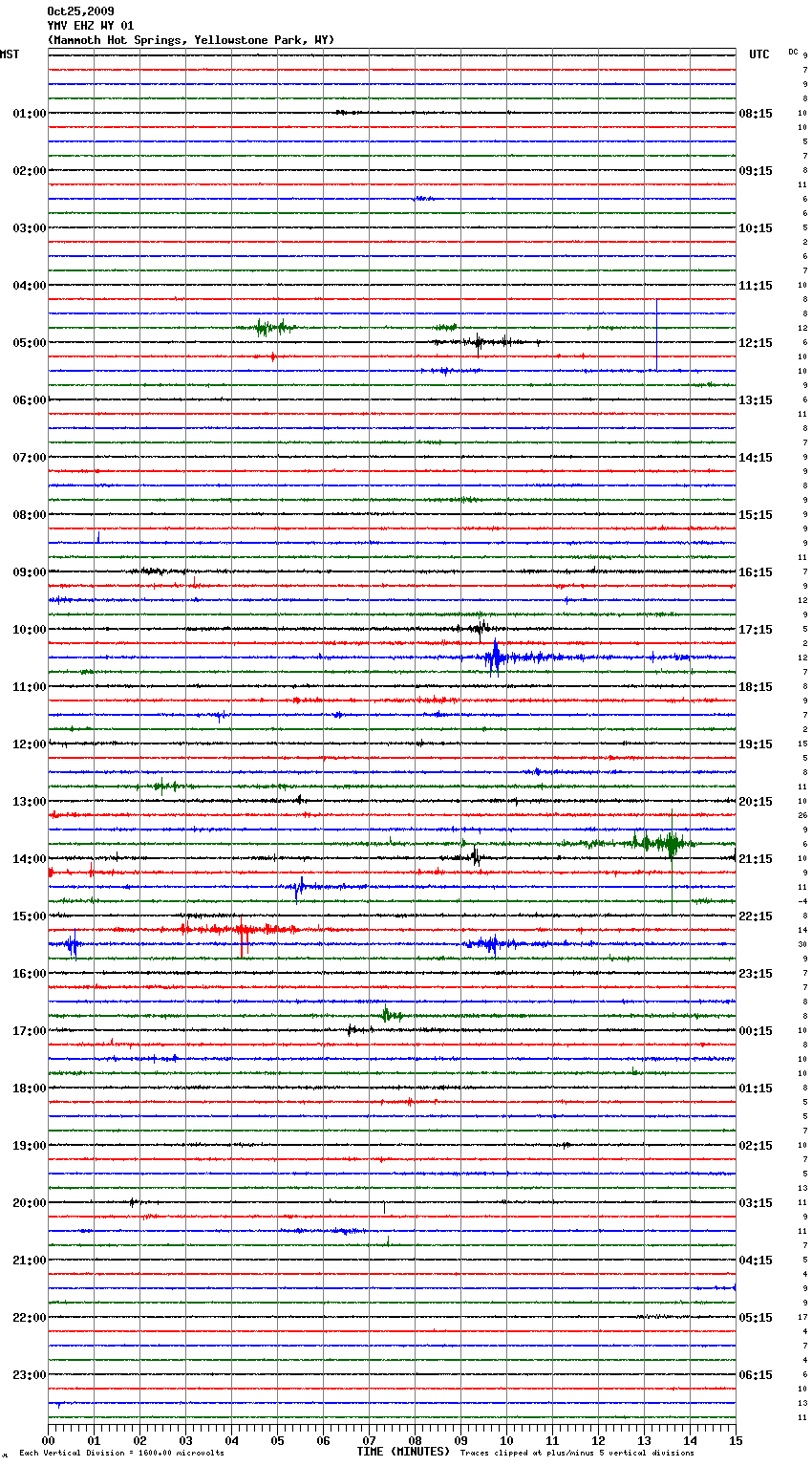The height and width of the screenshot is (1466, 812).
Task: Click the Each Vertical Division 1600.00 microvolts note
Action: pos(121,1454)
